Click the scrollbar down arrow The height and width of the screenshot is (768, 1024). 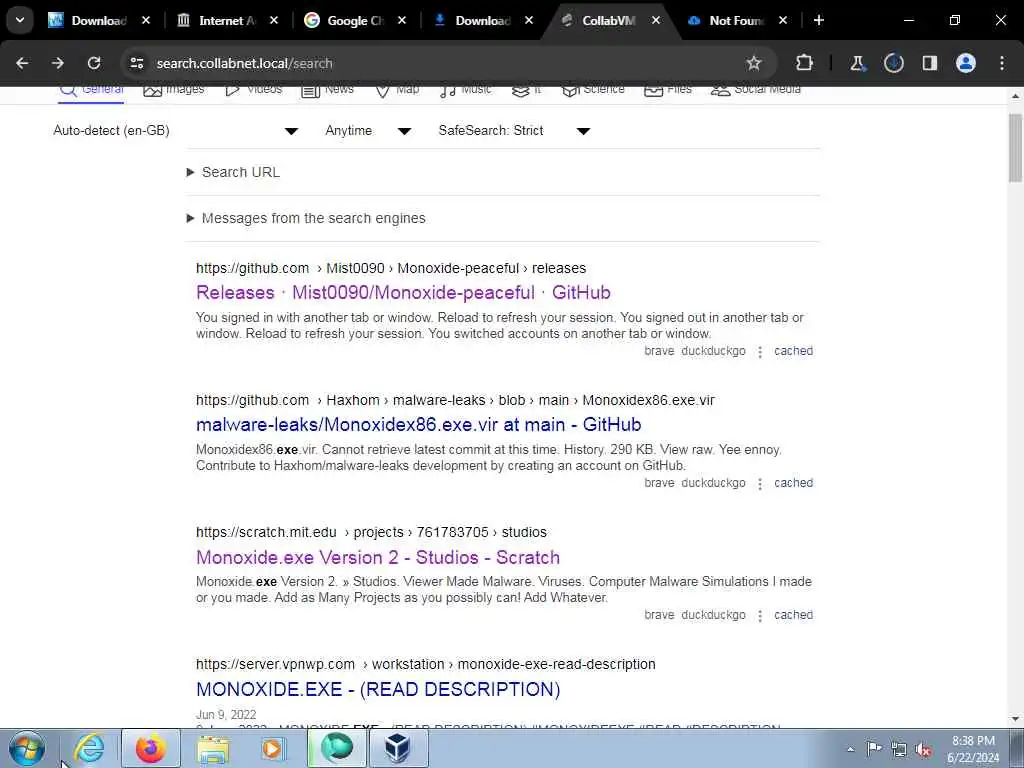pyautogui.click(x=1015, y=719)
